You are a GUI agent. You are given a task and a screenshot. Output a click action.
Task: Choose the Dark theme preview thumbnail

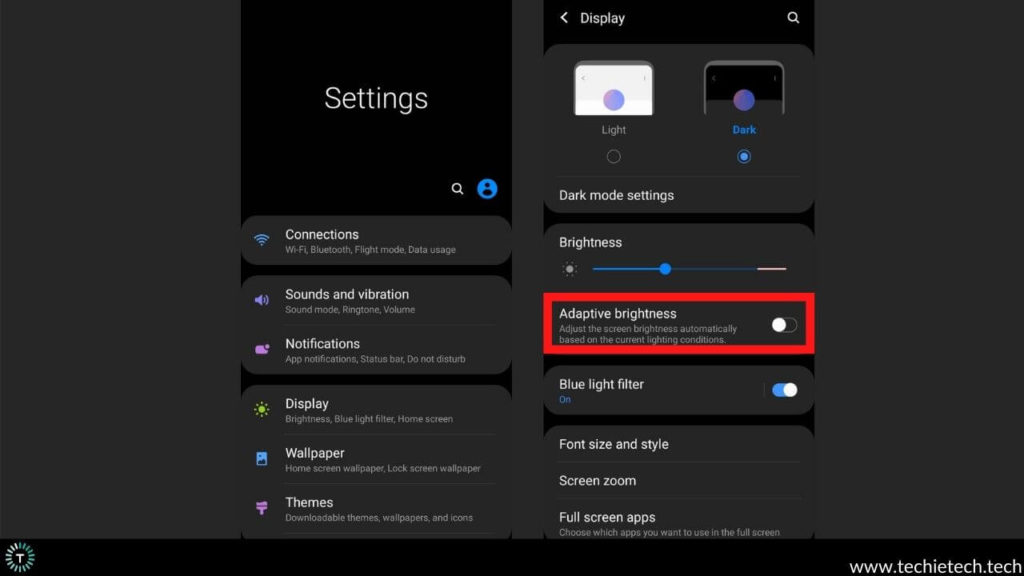pos(744,88)
